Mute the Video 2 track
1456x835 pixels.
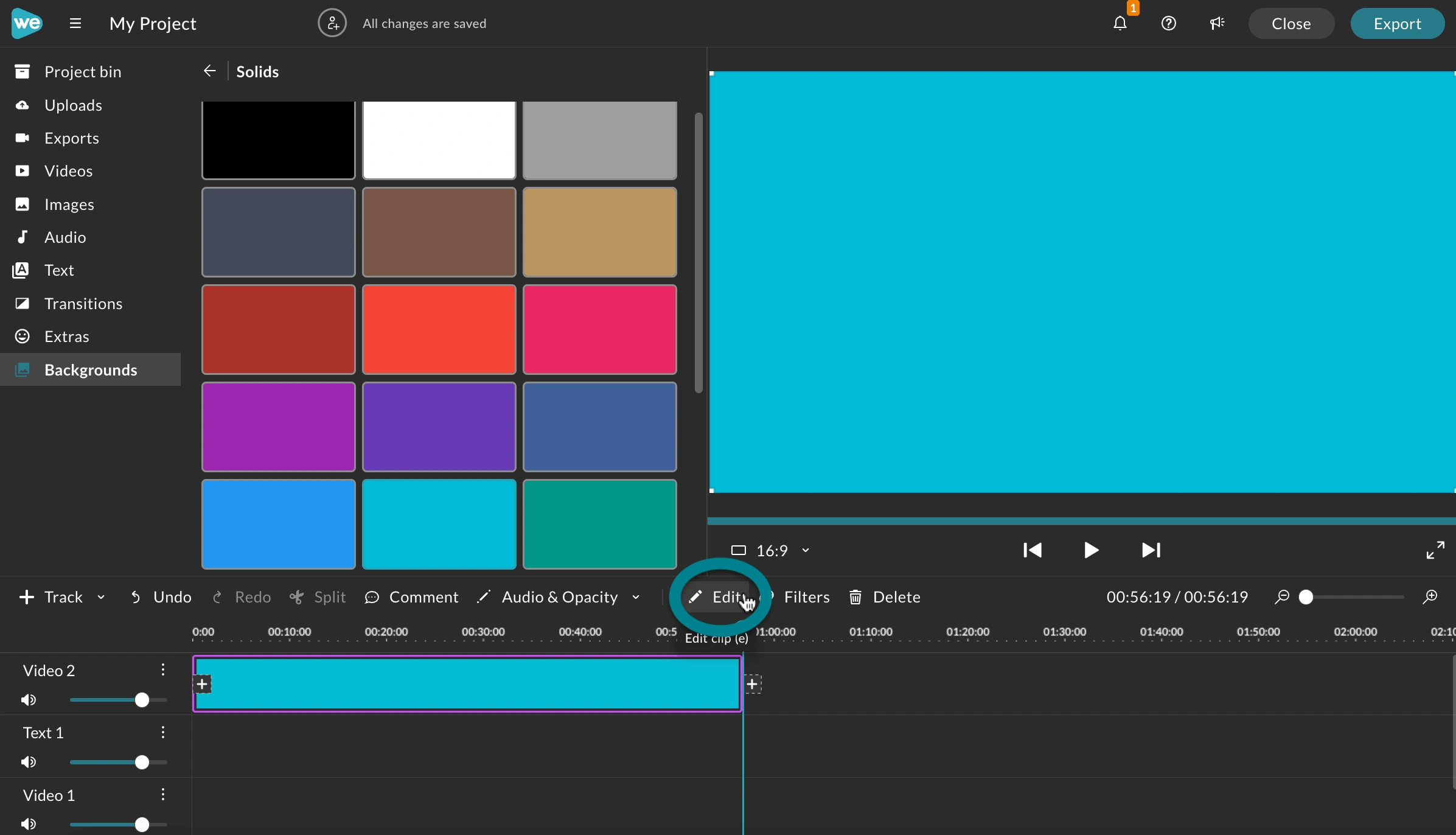click(28, 700)
